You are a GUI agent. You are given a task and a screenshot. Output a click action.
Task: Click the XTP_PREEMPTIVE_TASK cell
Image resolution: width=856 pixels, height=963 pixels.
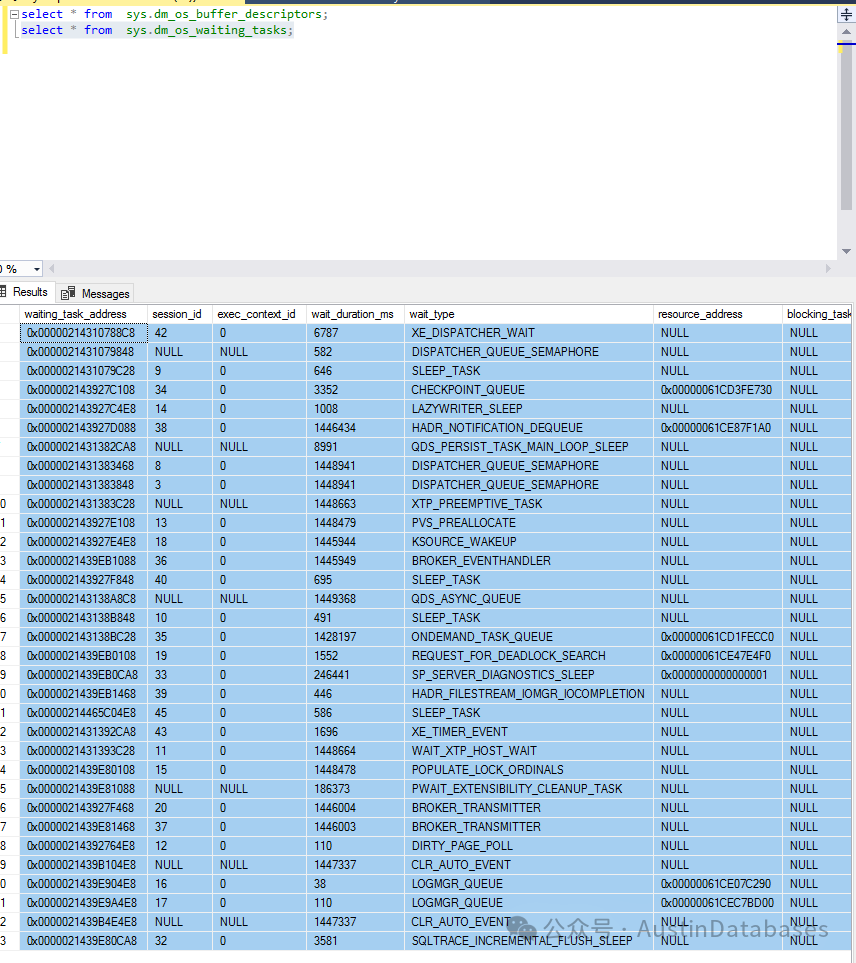529,504
